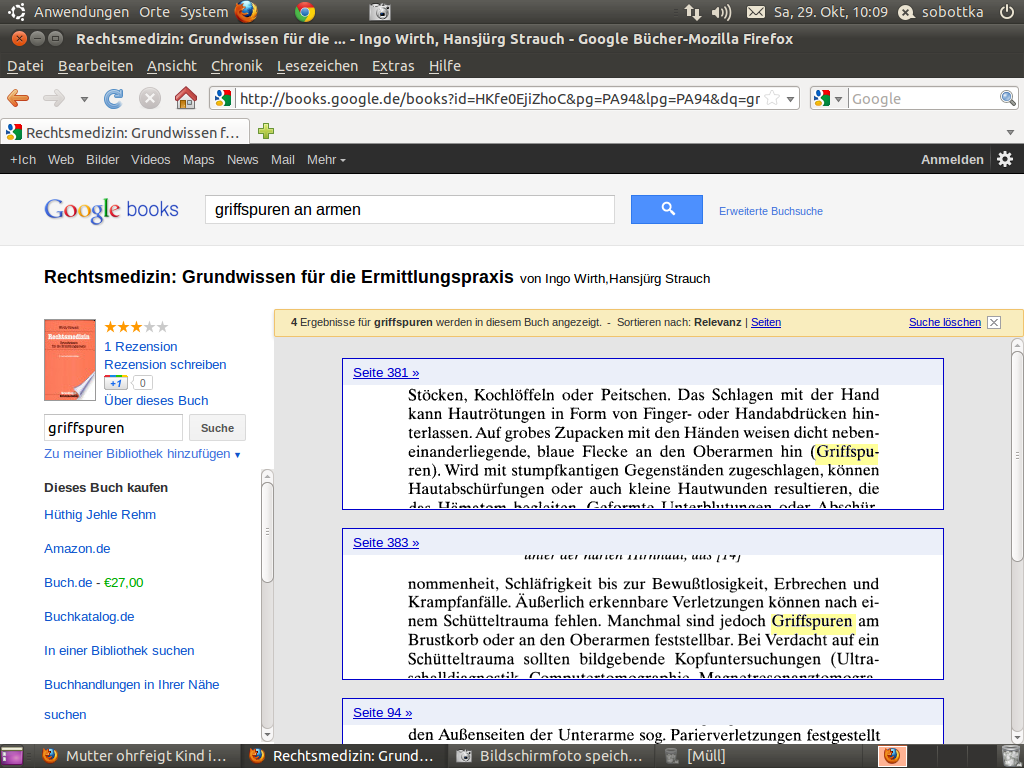The image size is (1024, 768).
Task: Open the Datei menu
Action: (x=25, y=66)
